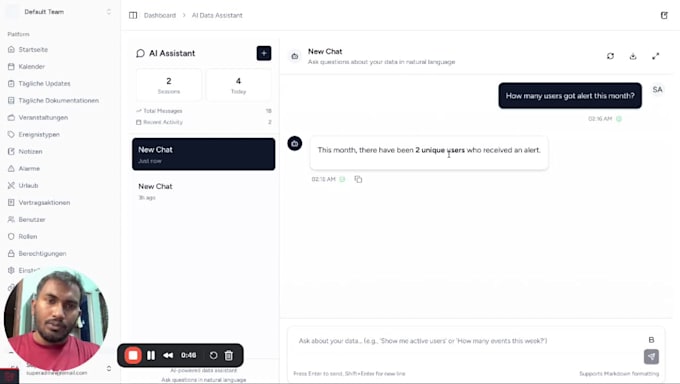Send the message with paper plane button
The image size is (680, 384).
pos(651,357)
